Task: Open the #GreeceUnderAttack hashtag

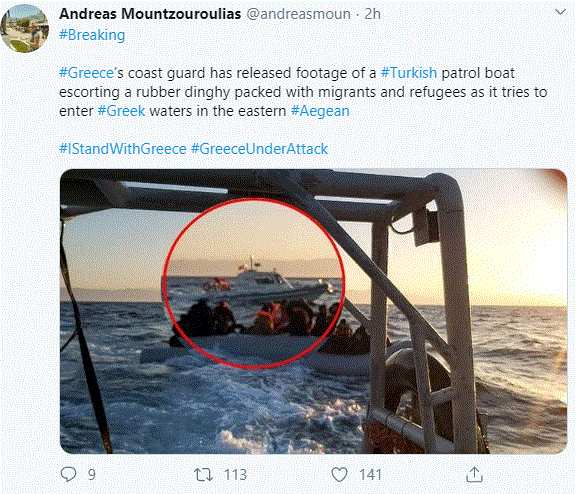Action: tap(259, 149)
